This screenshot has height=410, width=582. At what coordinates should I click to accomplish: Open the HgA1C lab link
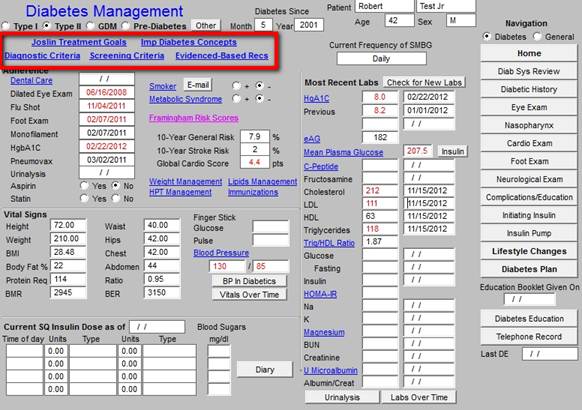tap(316, 98)
